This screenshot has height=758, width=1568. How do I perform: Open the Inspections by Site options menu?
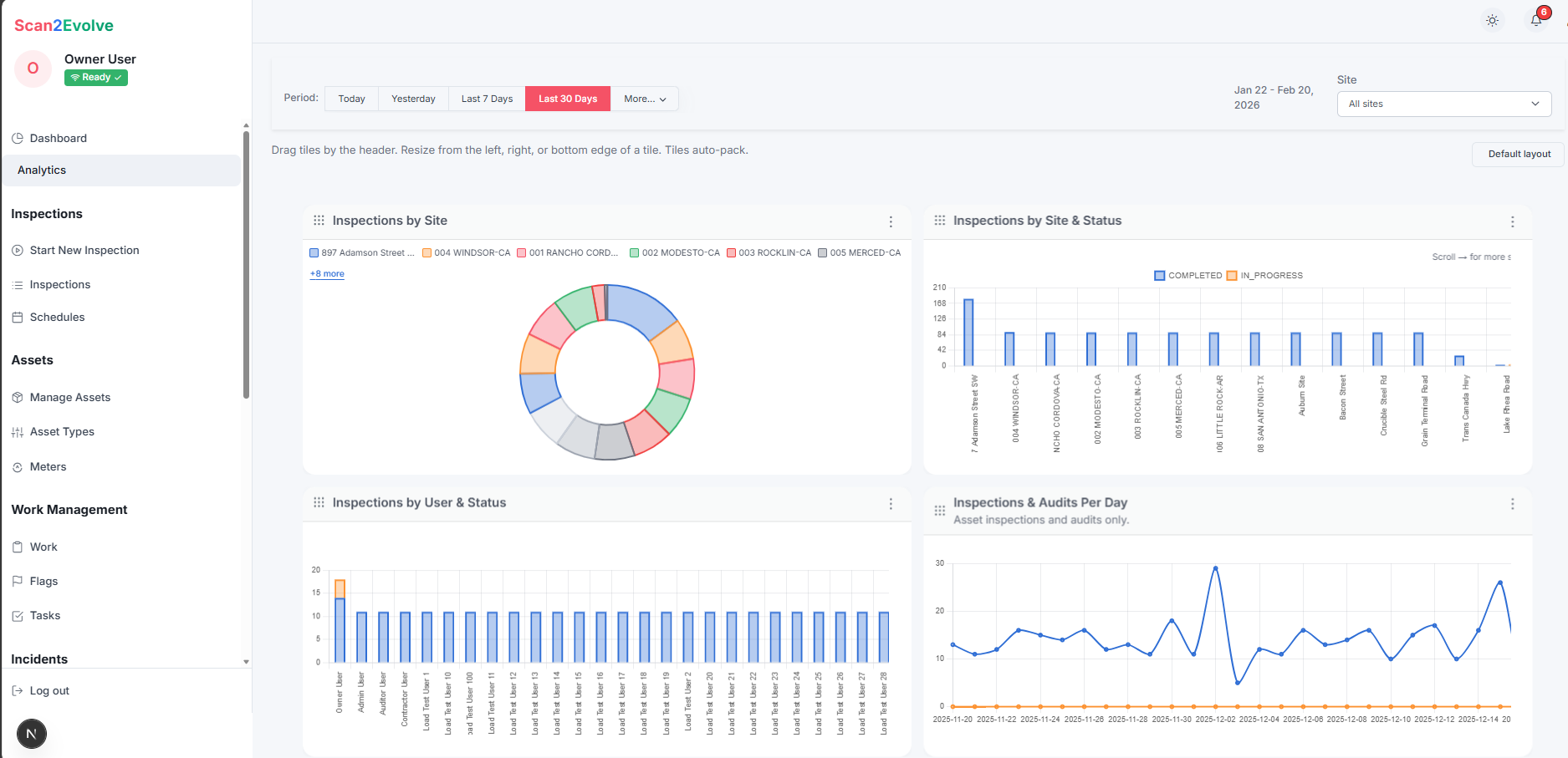891,221
